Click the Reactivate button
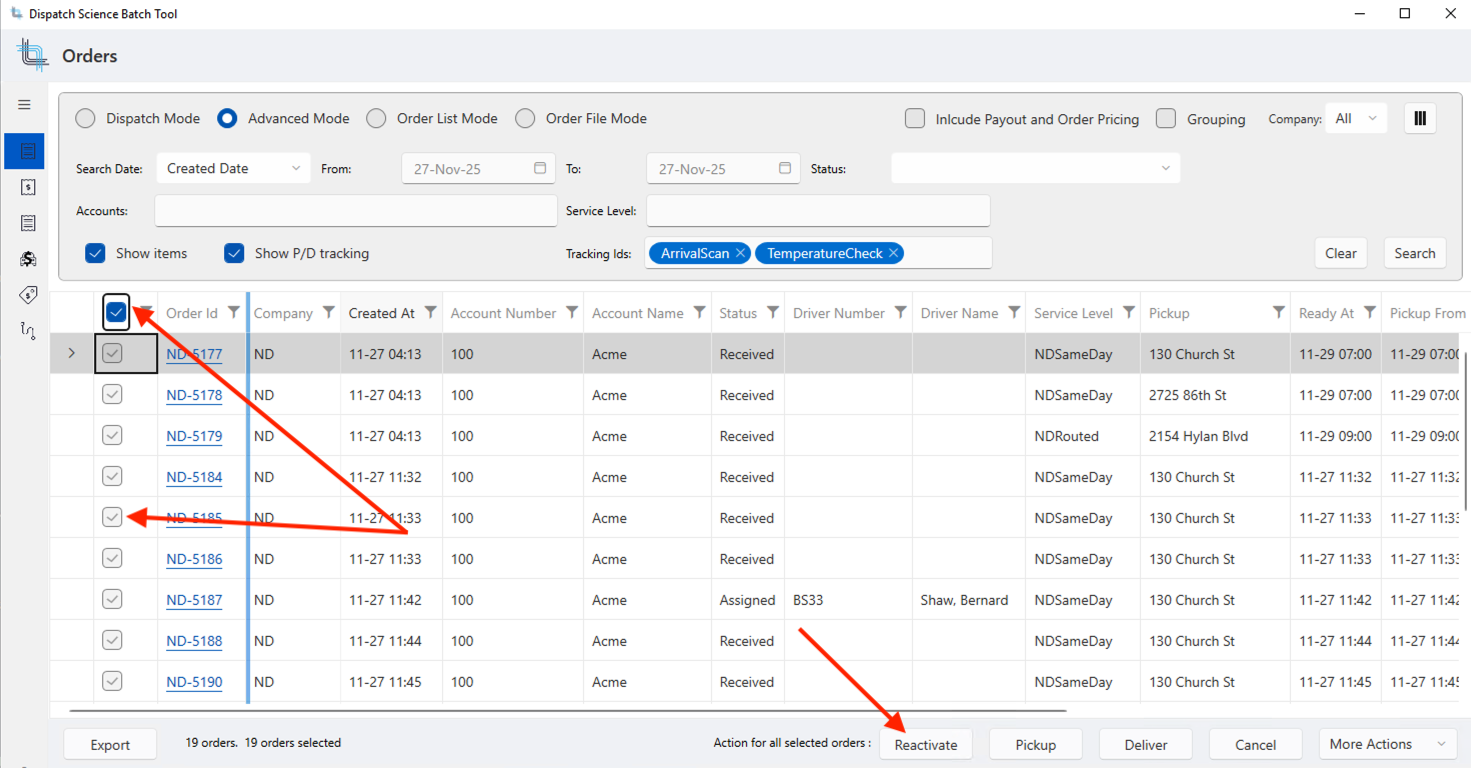 coord(926,744)
